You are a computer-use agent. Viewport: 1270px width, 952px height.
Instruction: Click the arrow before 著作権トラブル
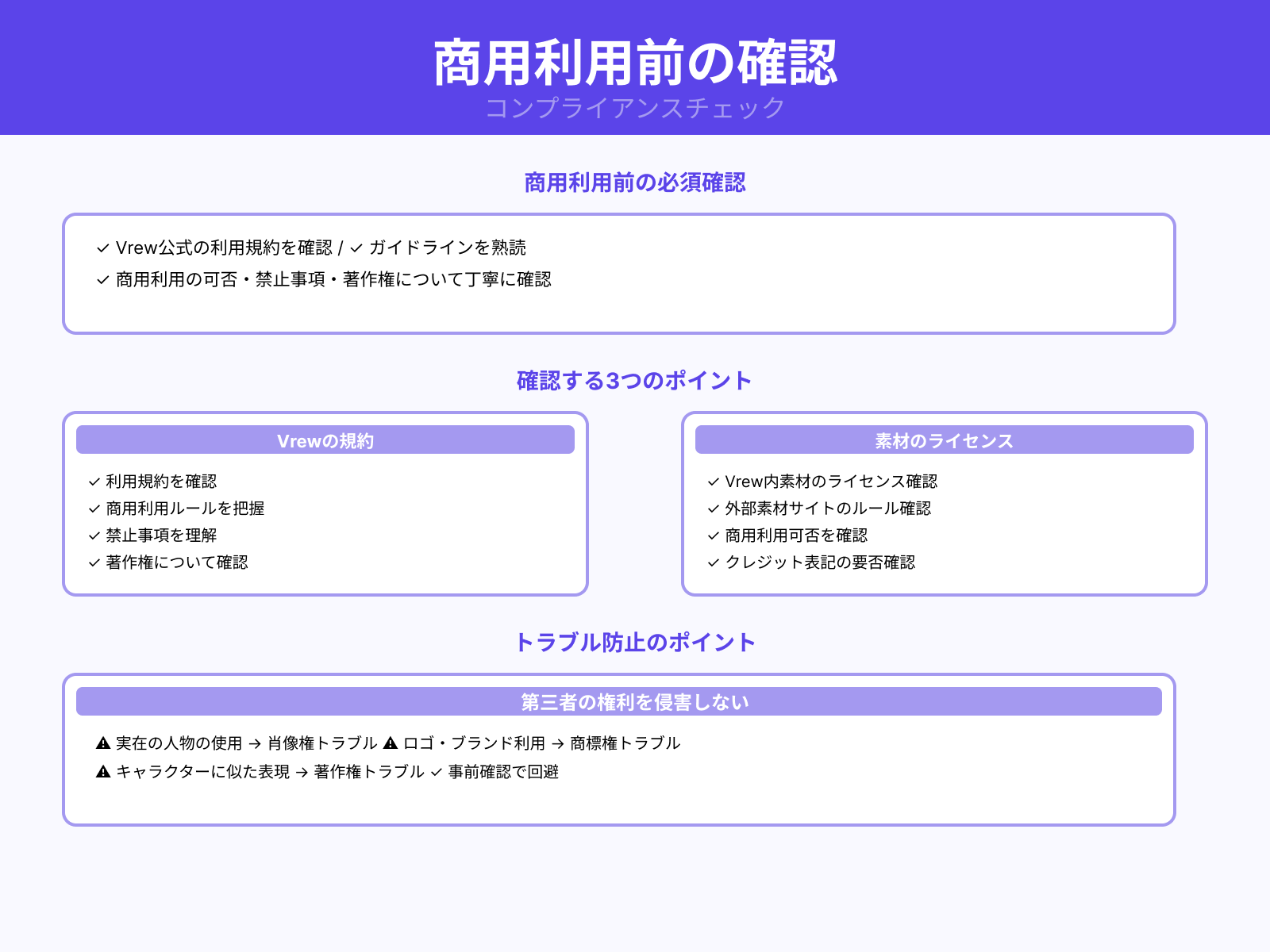[299, 772]
